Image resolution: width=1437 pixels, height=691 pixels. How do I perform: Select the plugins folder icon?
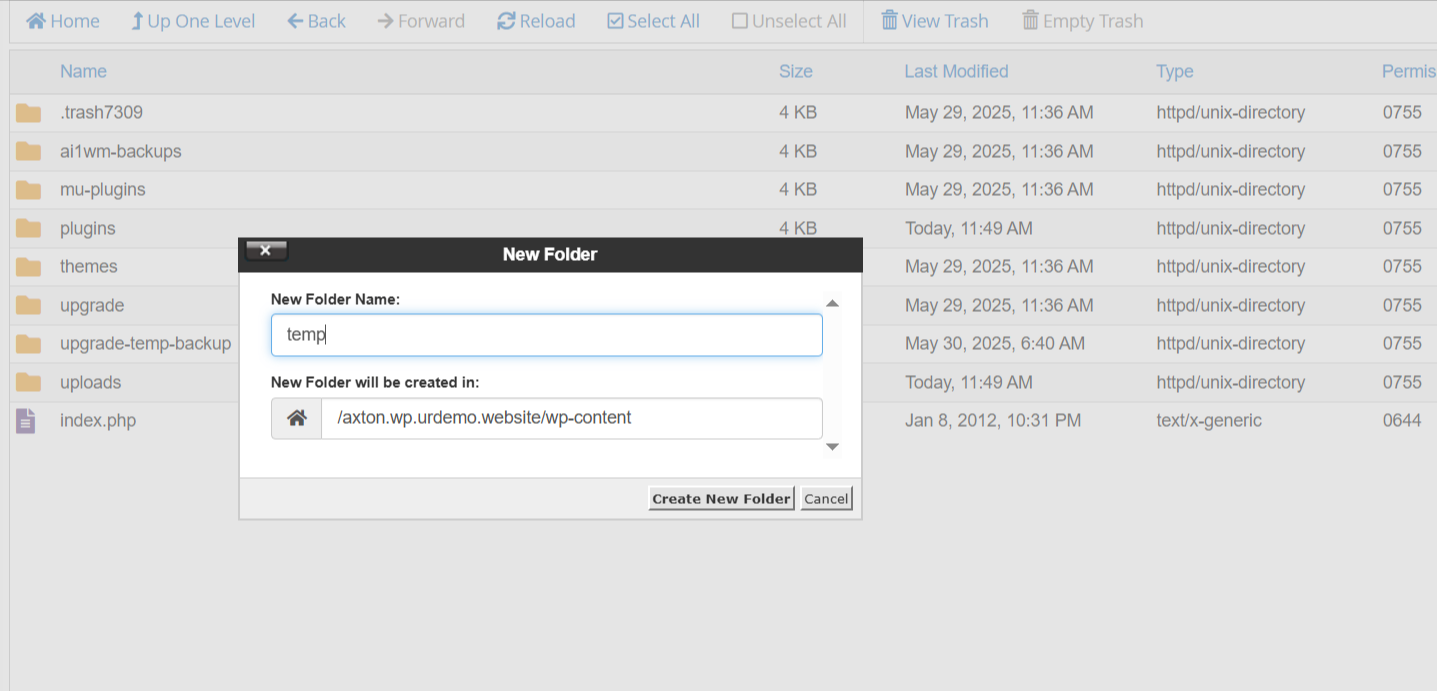point(28,228)
